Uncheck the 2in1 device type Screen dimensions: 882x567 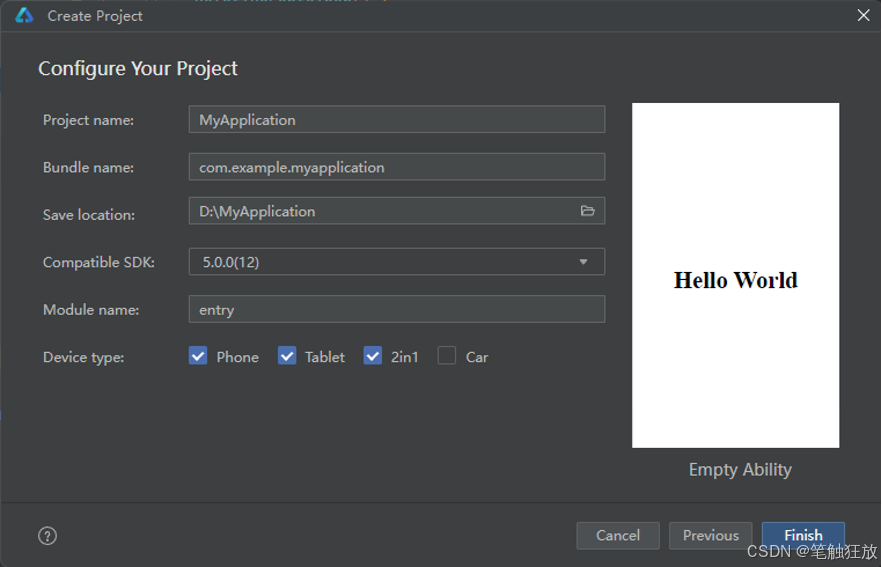coord(372,356)
